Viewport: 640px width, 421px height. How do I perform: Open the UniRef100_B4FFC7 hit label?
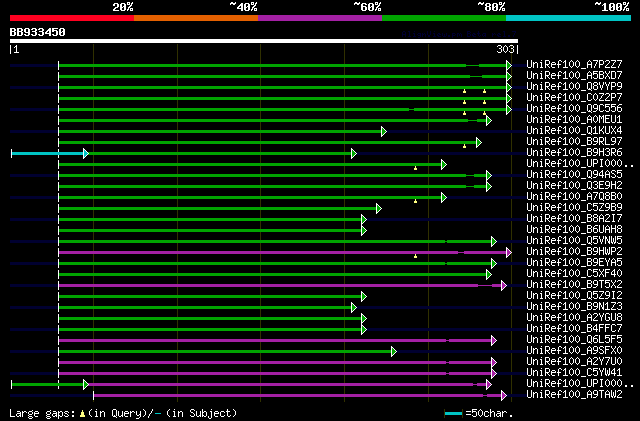574,329
